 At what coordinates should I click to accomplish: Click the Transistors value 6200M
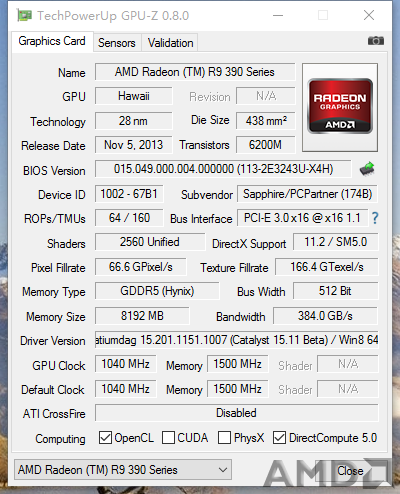(266, 145)
